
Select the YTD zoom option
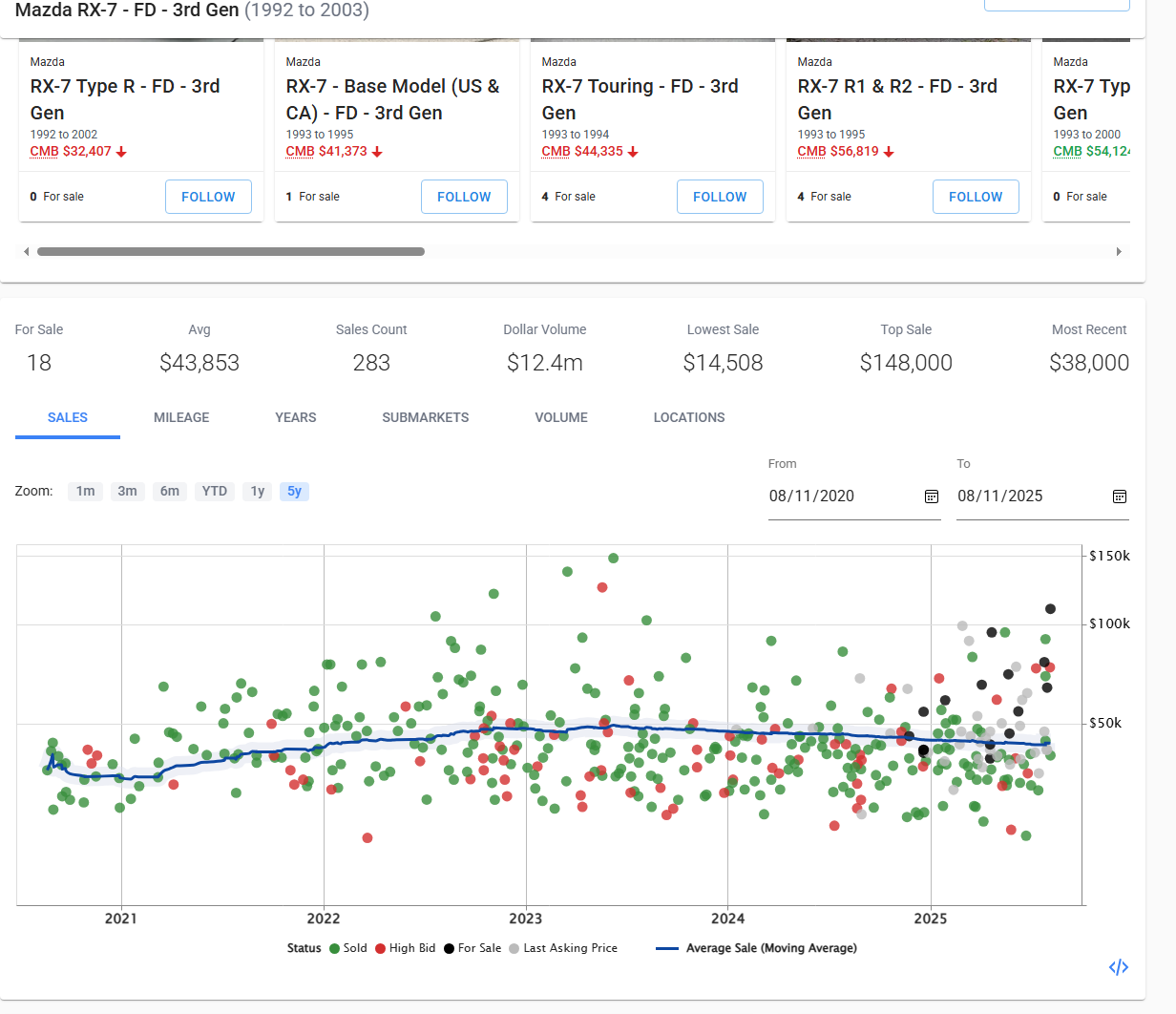point(215,491)
